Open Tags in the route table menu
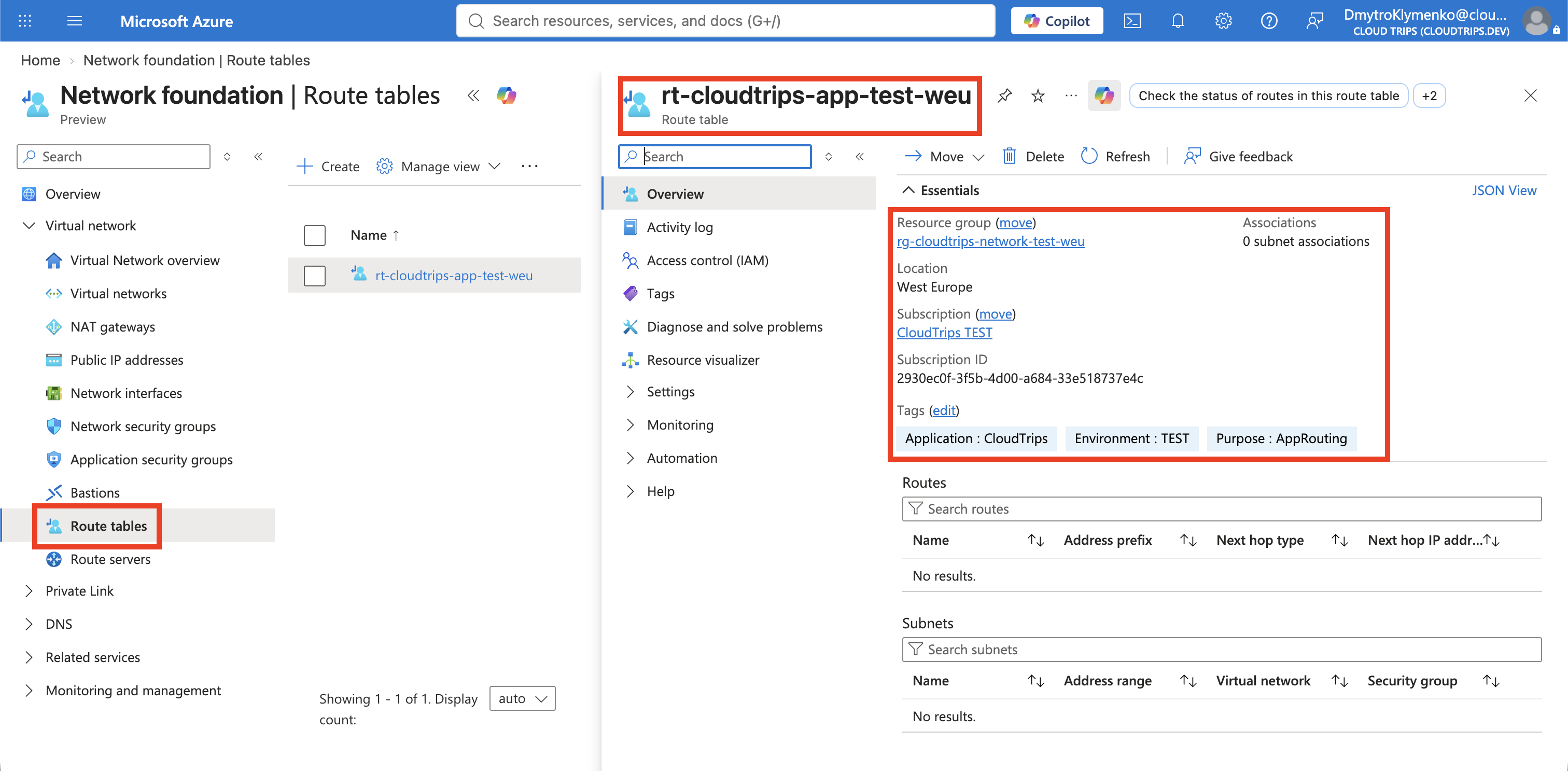The image size is (1568, 771). click(660, 294)
